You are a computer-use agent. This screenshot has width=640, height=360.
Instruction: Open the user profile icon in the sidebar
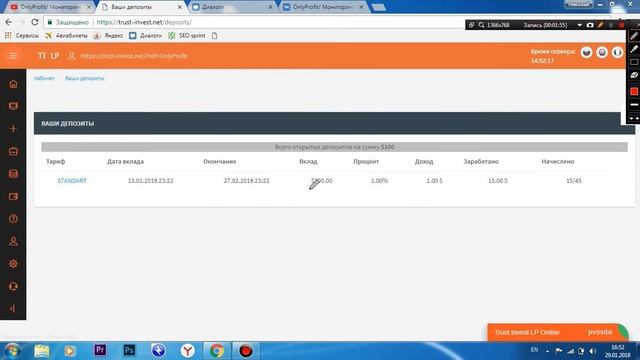(13, 241)
